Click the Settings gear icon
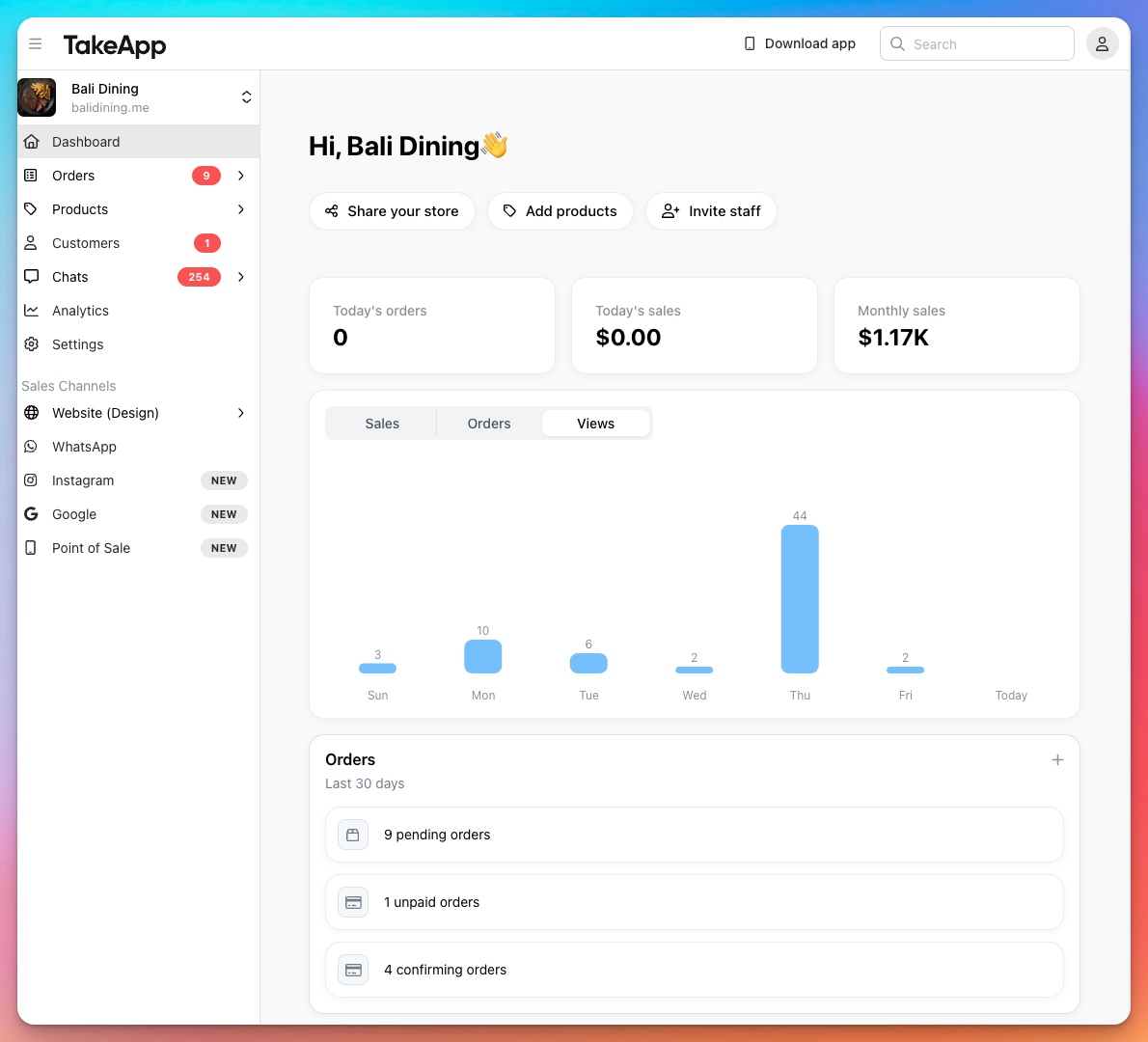Screen dimensions: 1148x1042 [x=31, y=344]
